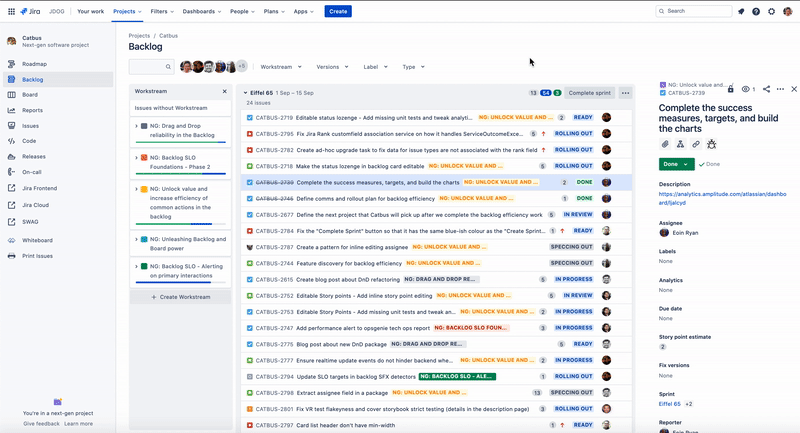Open Releases in the sidebar

tap(34, 157)
